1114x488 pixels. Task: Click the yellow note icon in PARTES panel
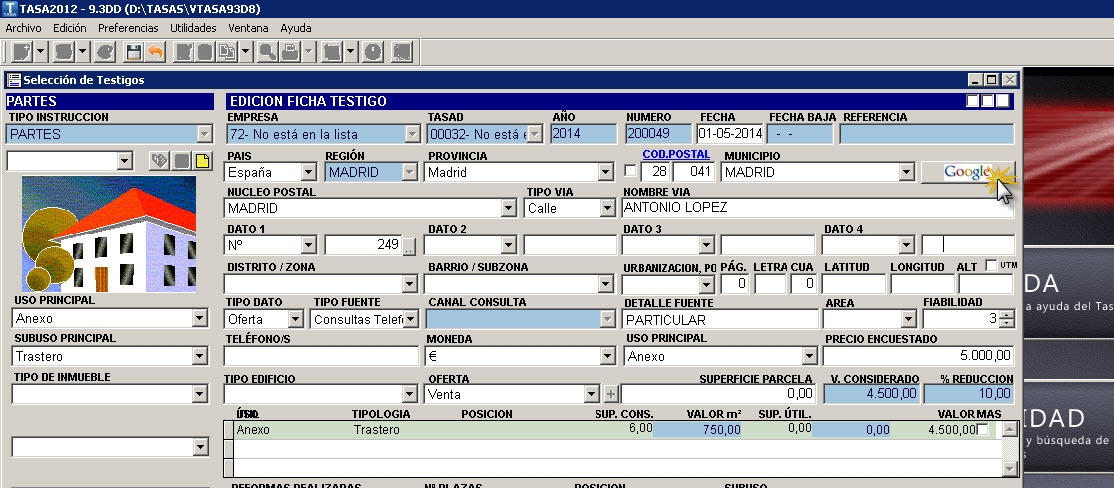tap(202, 161)
